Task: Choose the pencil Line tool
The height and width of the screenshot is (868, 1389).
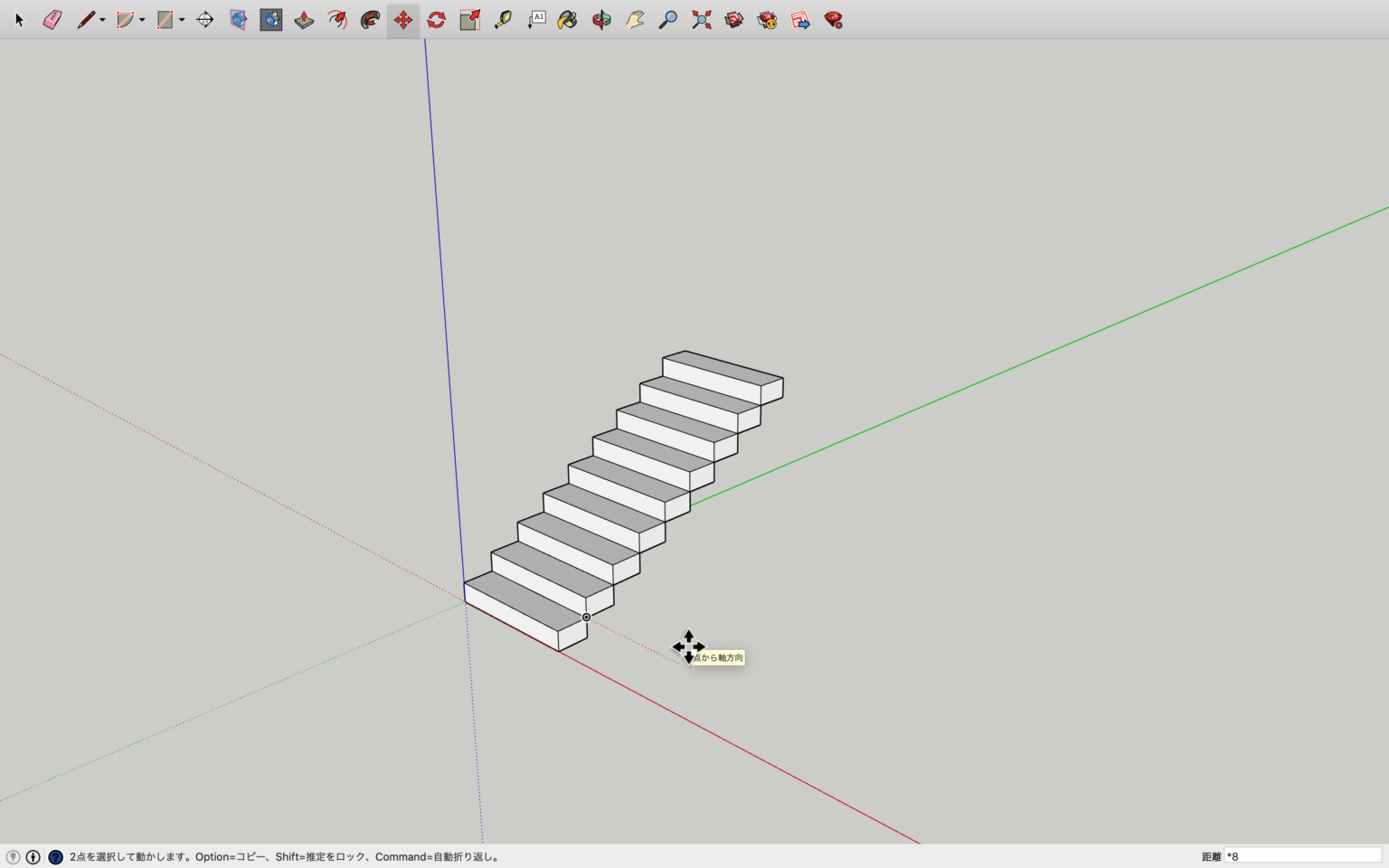Action: click(x=86, y=20)
